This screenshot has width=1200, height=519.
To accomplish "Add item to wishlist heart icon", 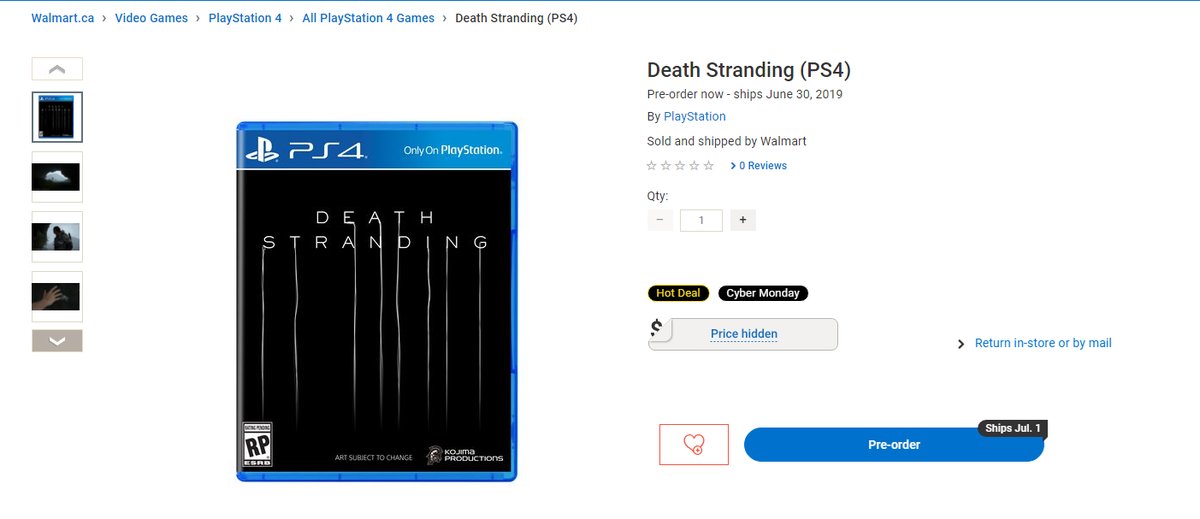I will pos(693,445).
